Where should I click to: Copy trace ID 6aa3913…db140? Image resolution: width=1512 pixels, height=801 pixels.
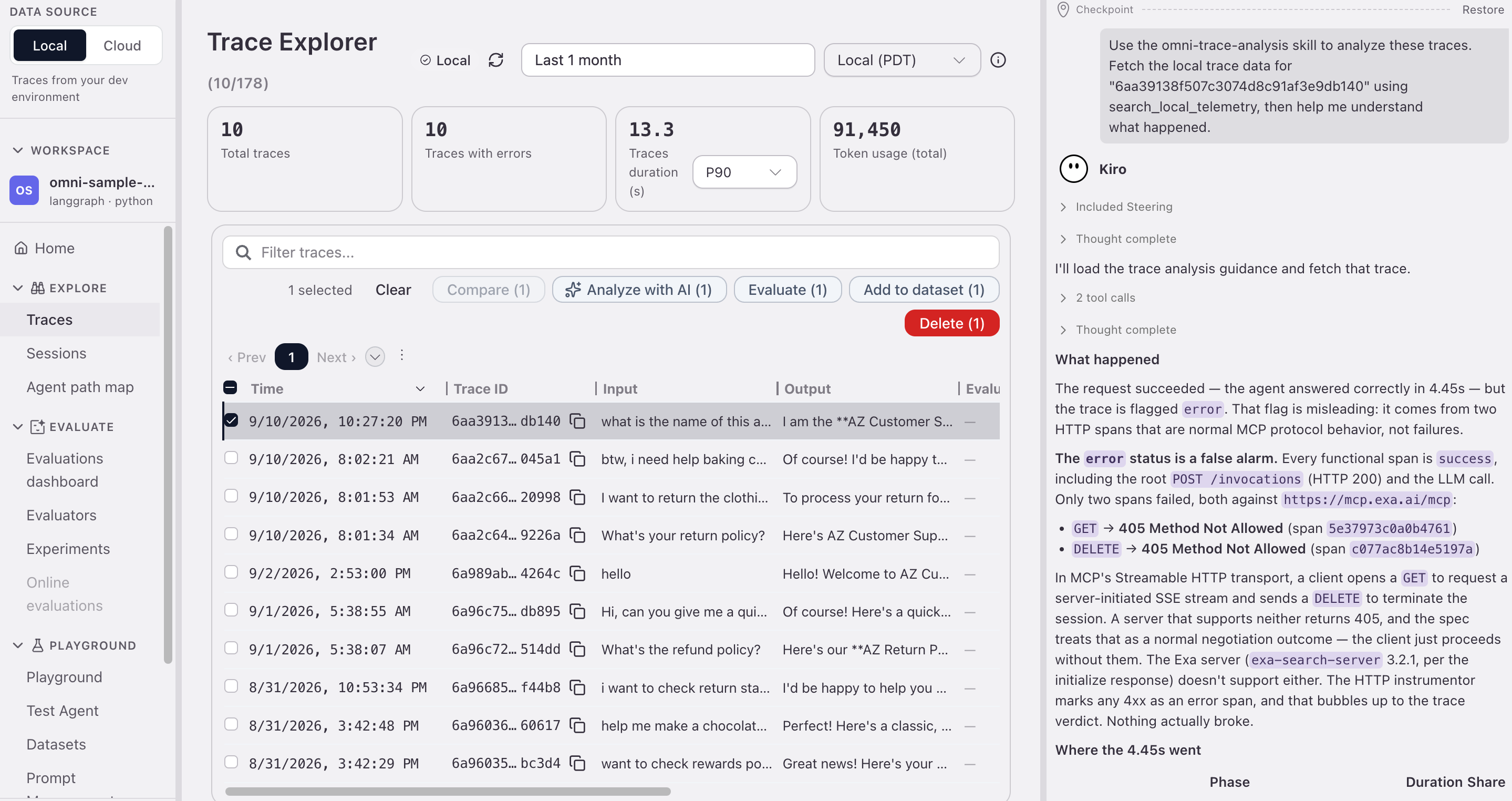tap(577, 421)
